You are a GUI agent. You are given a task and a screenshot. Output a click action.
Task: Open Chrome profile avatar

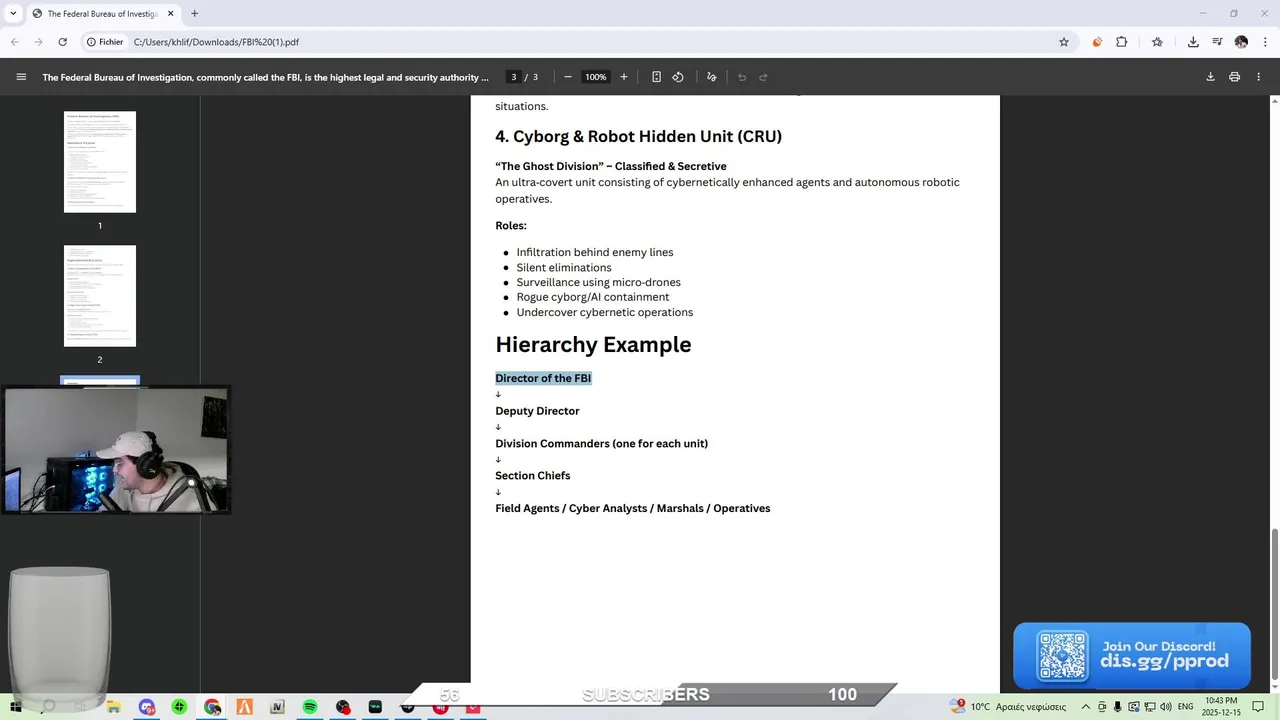click(1241, 42)
